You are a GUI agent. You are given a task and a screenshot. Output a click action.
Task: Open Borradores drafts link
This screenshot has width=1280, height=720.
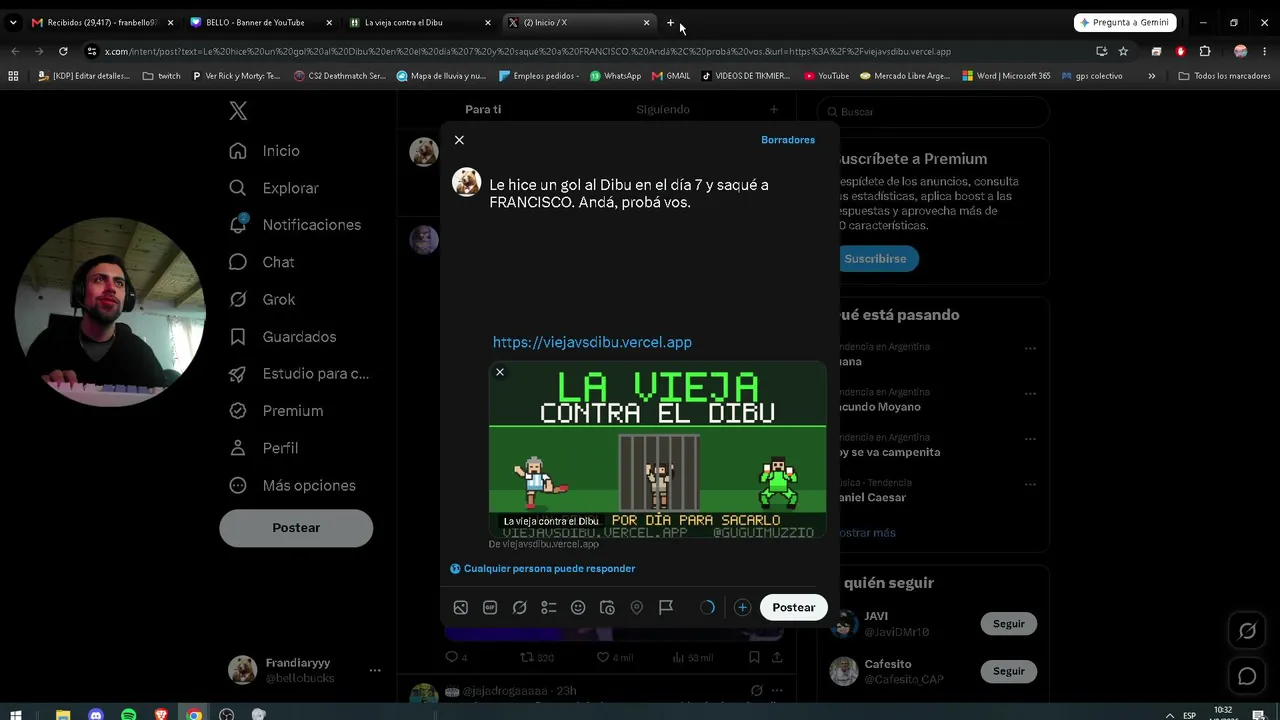tap(788, 140)
